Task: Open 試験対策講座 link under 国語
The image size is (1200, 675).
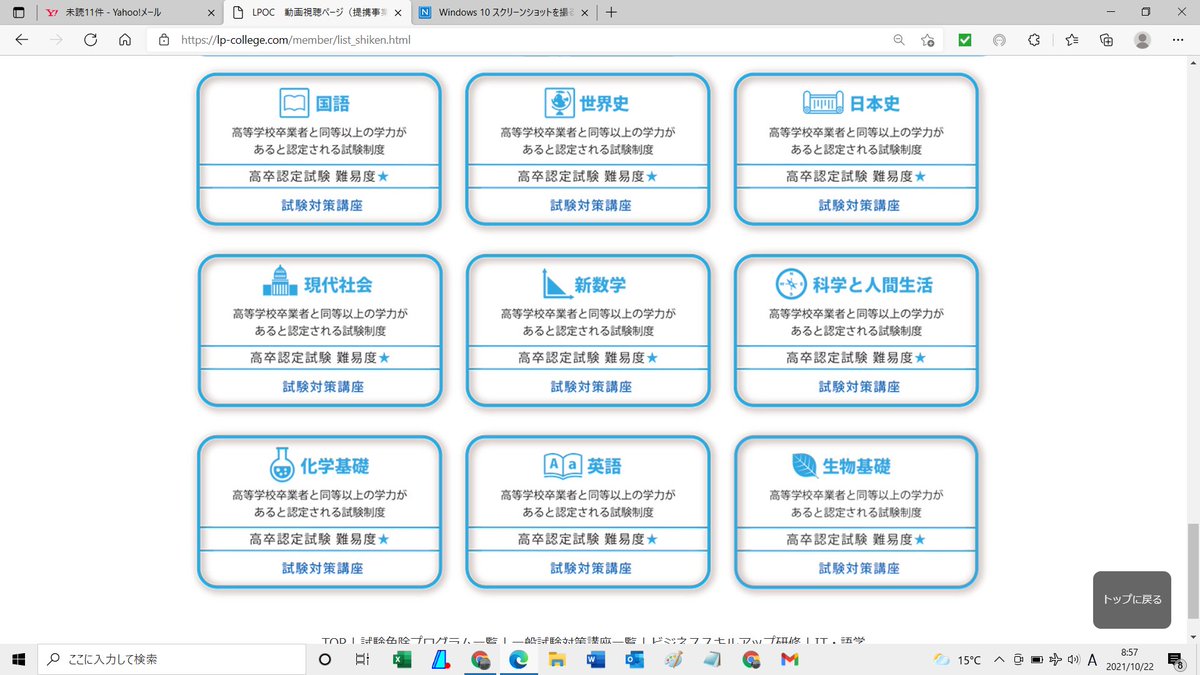Action: (x=322, y=205)
